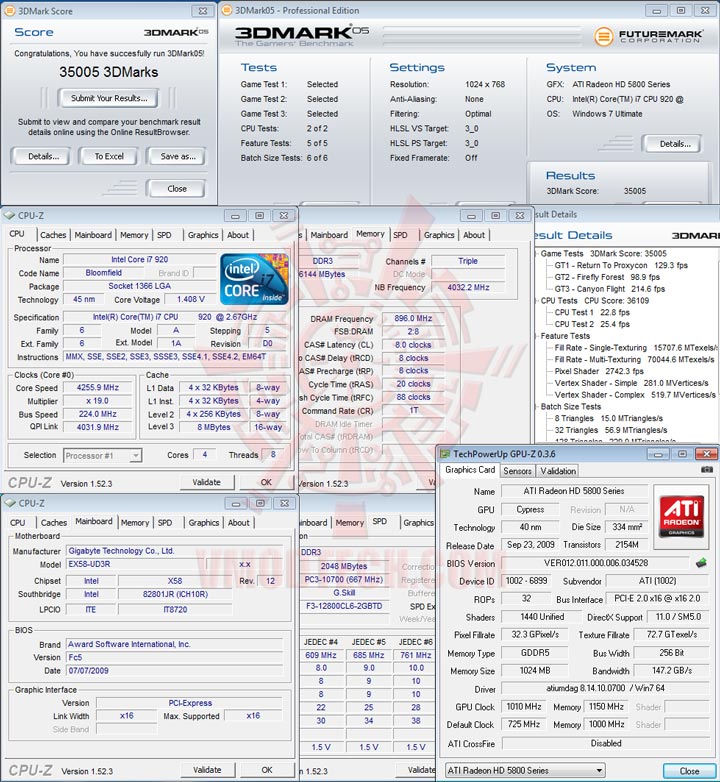Click the ATI CrossFire Disabled field
The height and width of the screenshot is (782, 720).
[605, 743]
